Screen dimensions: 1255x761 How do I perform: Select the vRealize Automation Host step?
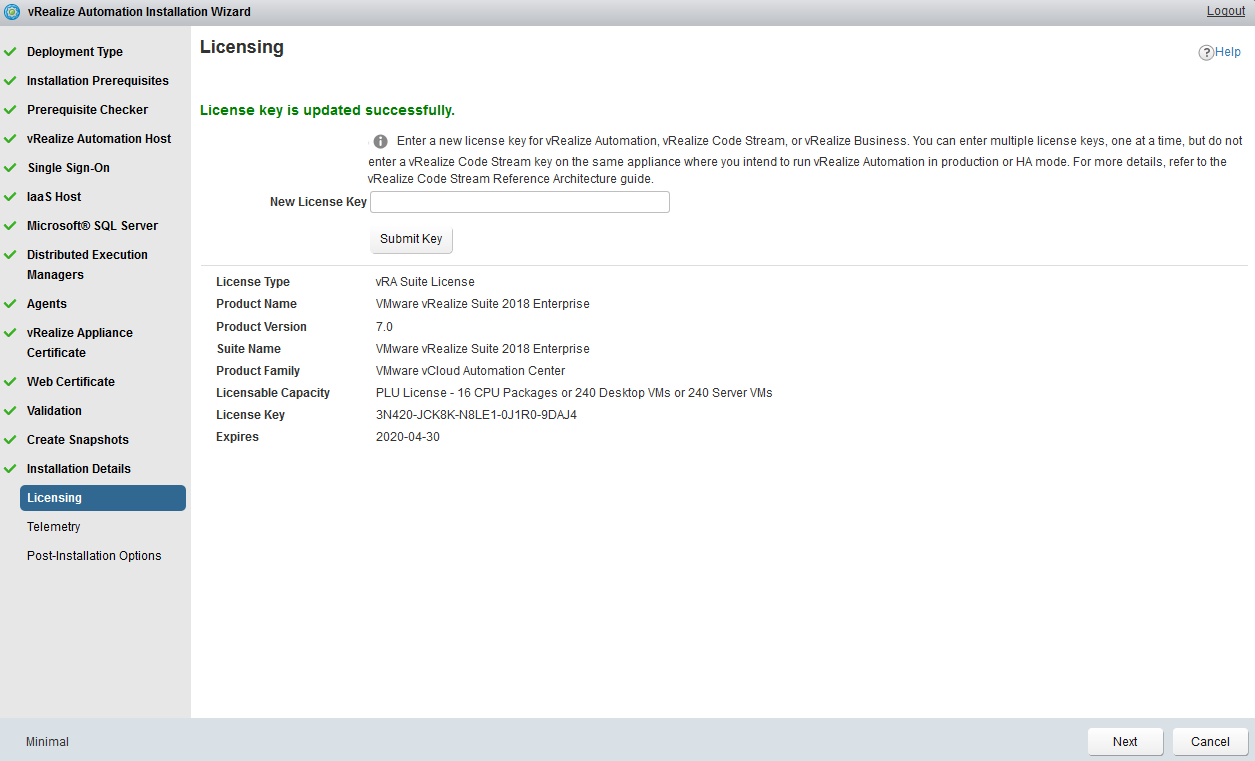(99, 139)
